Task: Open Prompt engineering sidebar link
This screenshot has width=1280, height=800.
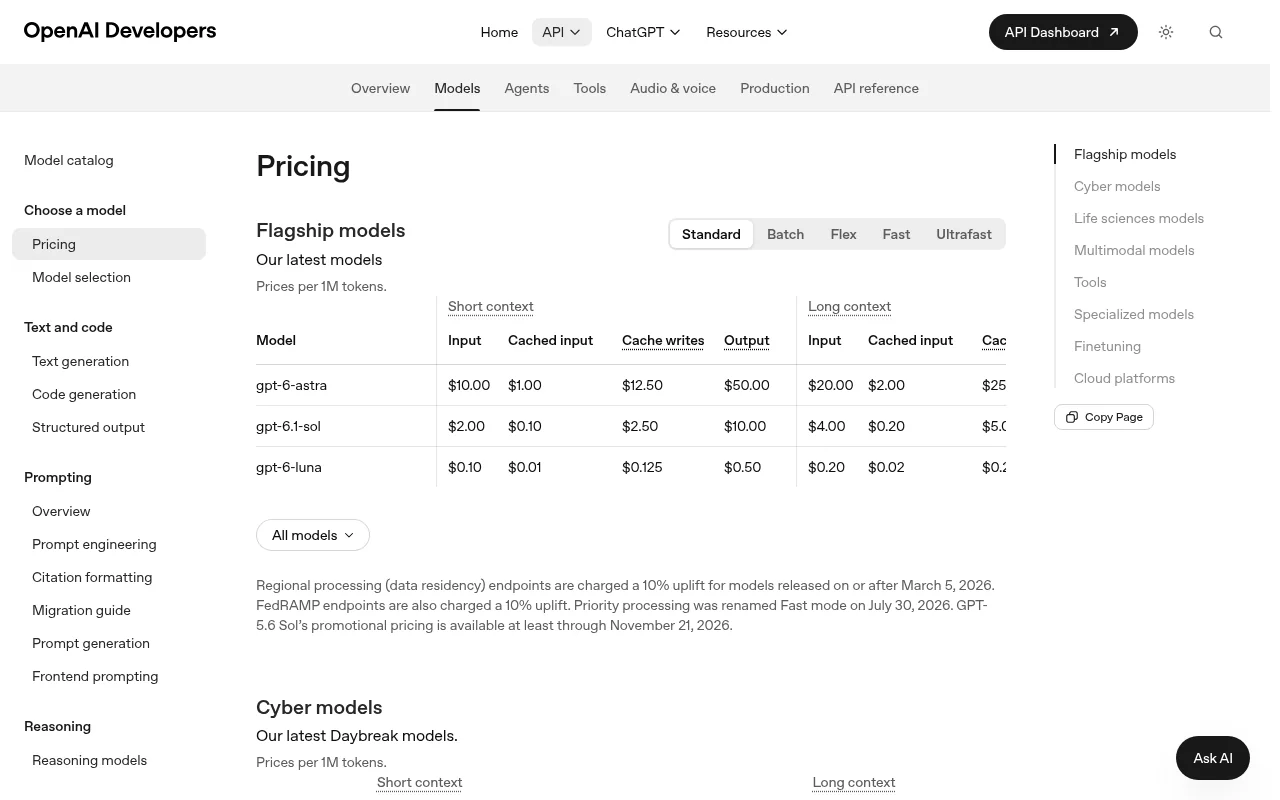Action: coord(109,544)
